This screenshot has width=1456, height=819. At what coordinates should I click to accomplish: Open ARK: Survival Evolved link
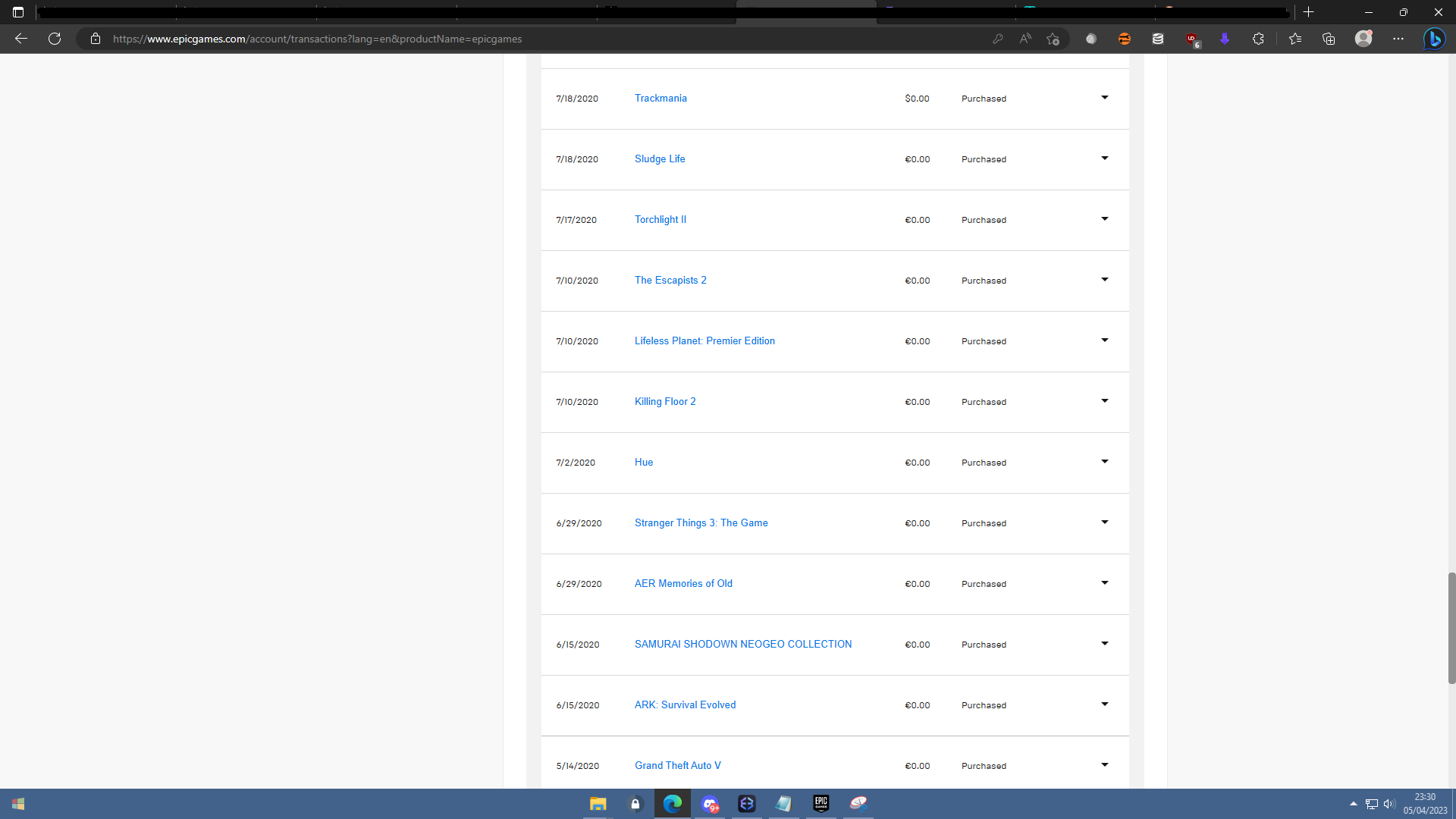686,705
